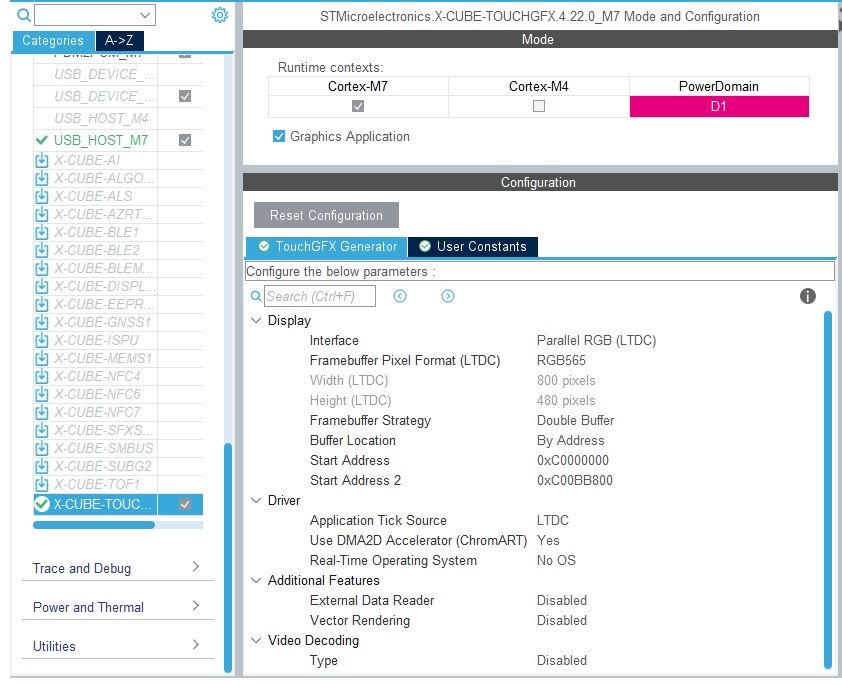Select the X-CUBE-AI pack entry
Screen dimensions: 842x685
pyautogui.click(x=87, y=161)
